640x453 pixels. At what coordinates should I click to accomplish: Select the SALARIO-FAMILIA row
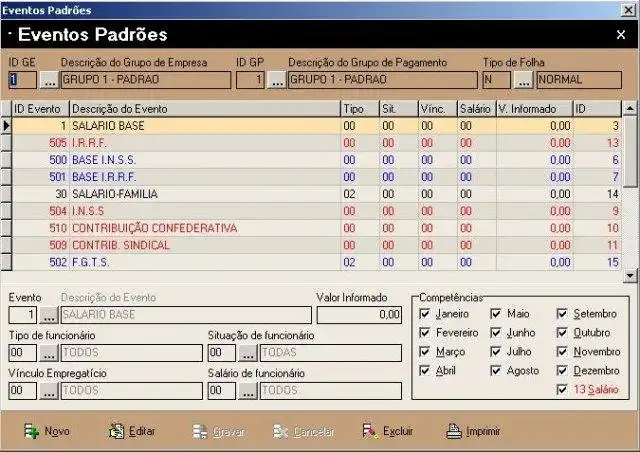(316, 194)
